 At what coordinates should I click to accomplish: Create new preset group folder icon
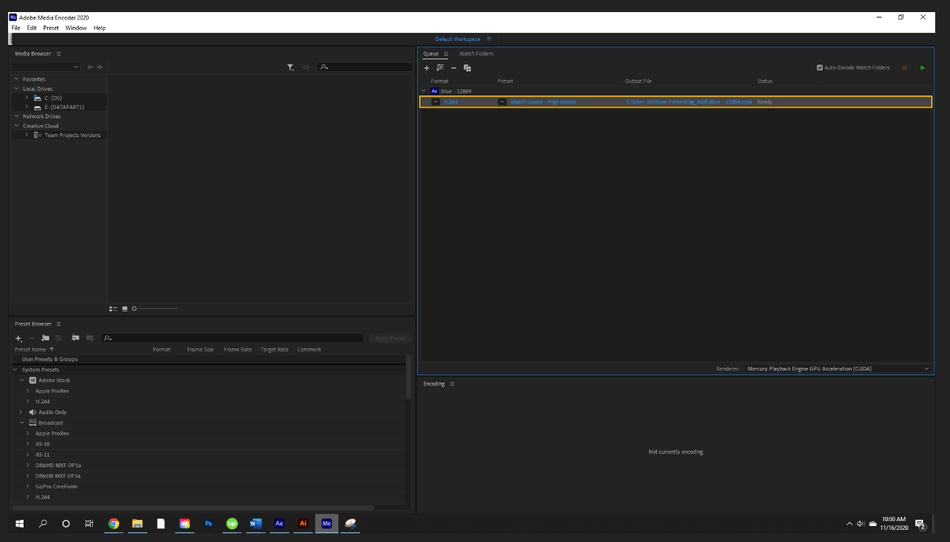[45, 338]
